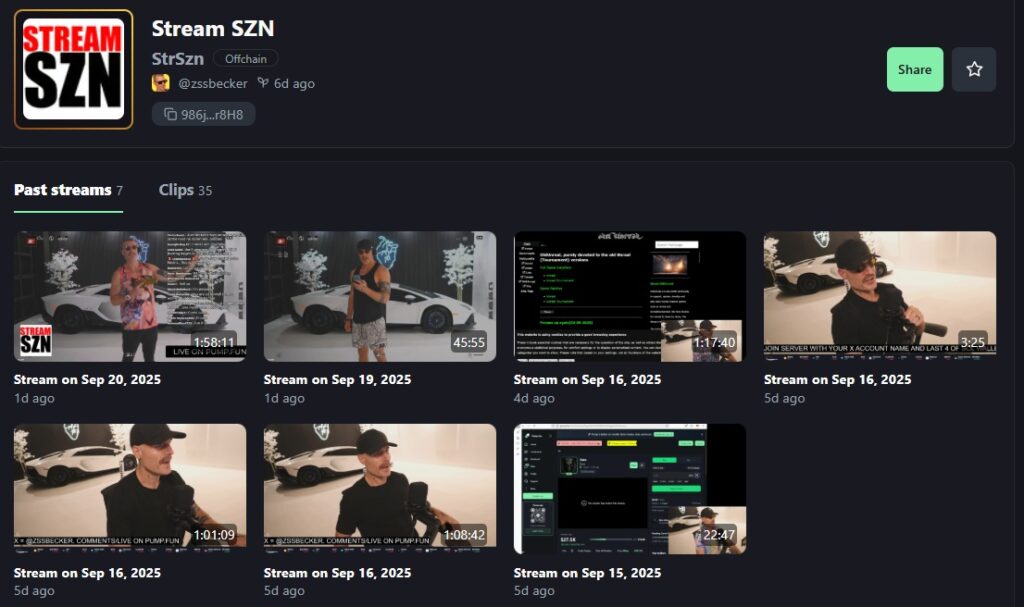Open the Sep 19, 2025 stream thumbnail
Viewport: 1024px width, 607px height.
coord(380,296)
